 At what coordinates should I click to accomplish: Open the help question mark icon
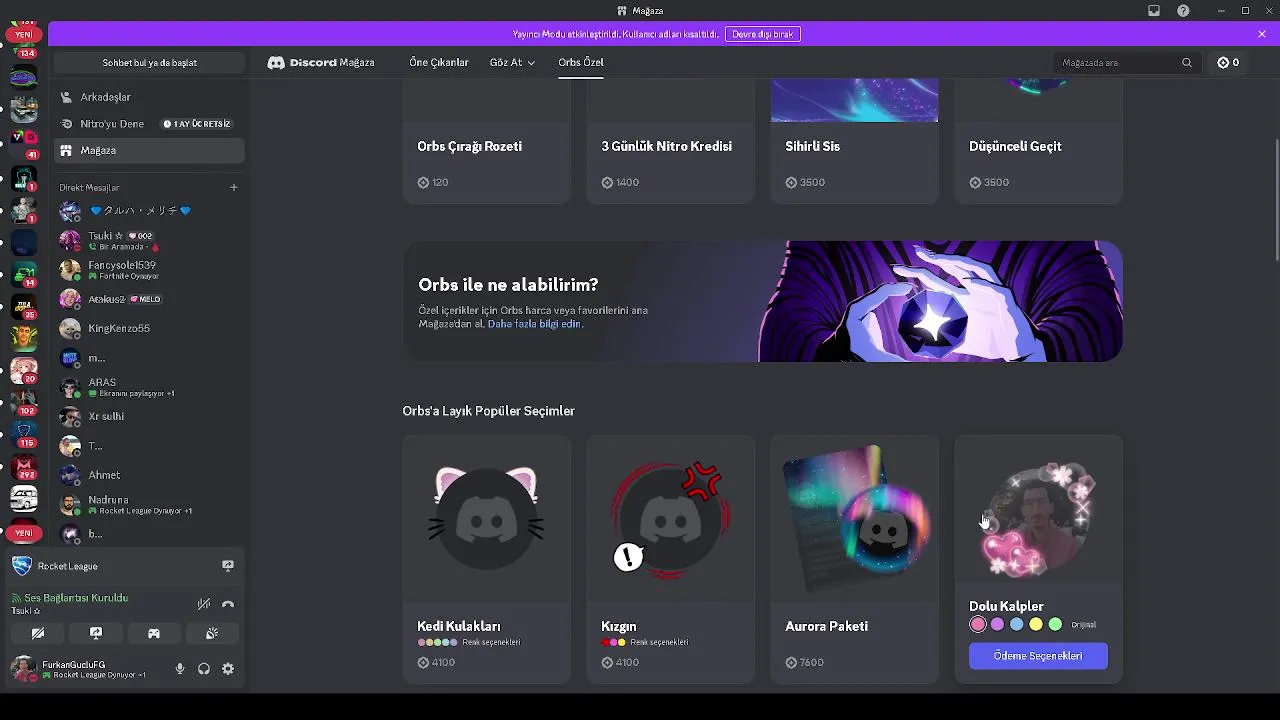pyautogui.click(x=1184, y=11)
